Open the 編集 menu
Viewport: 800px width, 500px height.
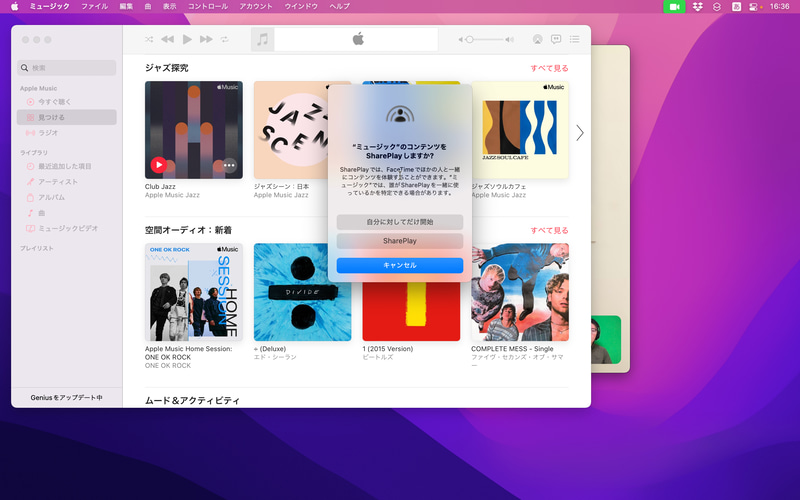pyautogui.click(x=126, y=6)
